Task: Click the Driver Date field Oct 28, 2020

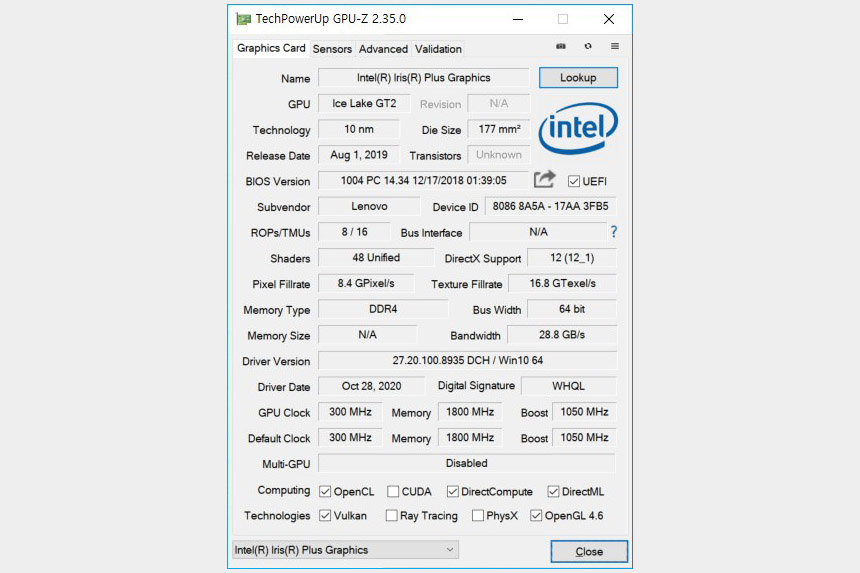Action: [371, 386]
